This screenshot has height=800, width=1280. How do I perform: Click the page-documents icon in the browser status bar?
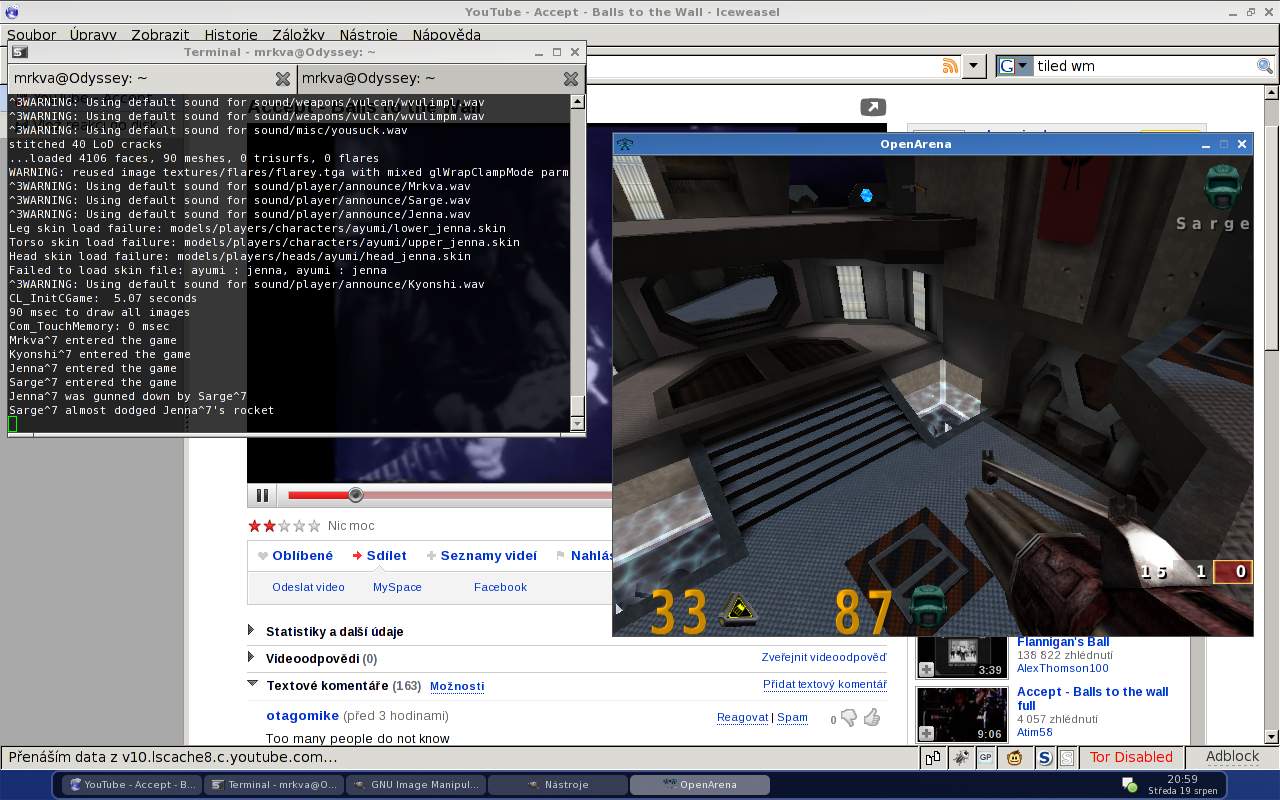[x=932, y=758]
